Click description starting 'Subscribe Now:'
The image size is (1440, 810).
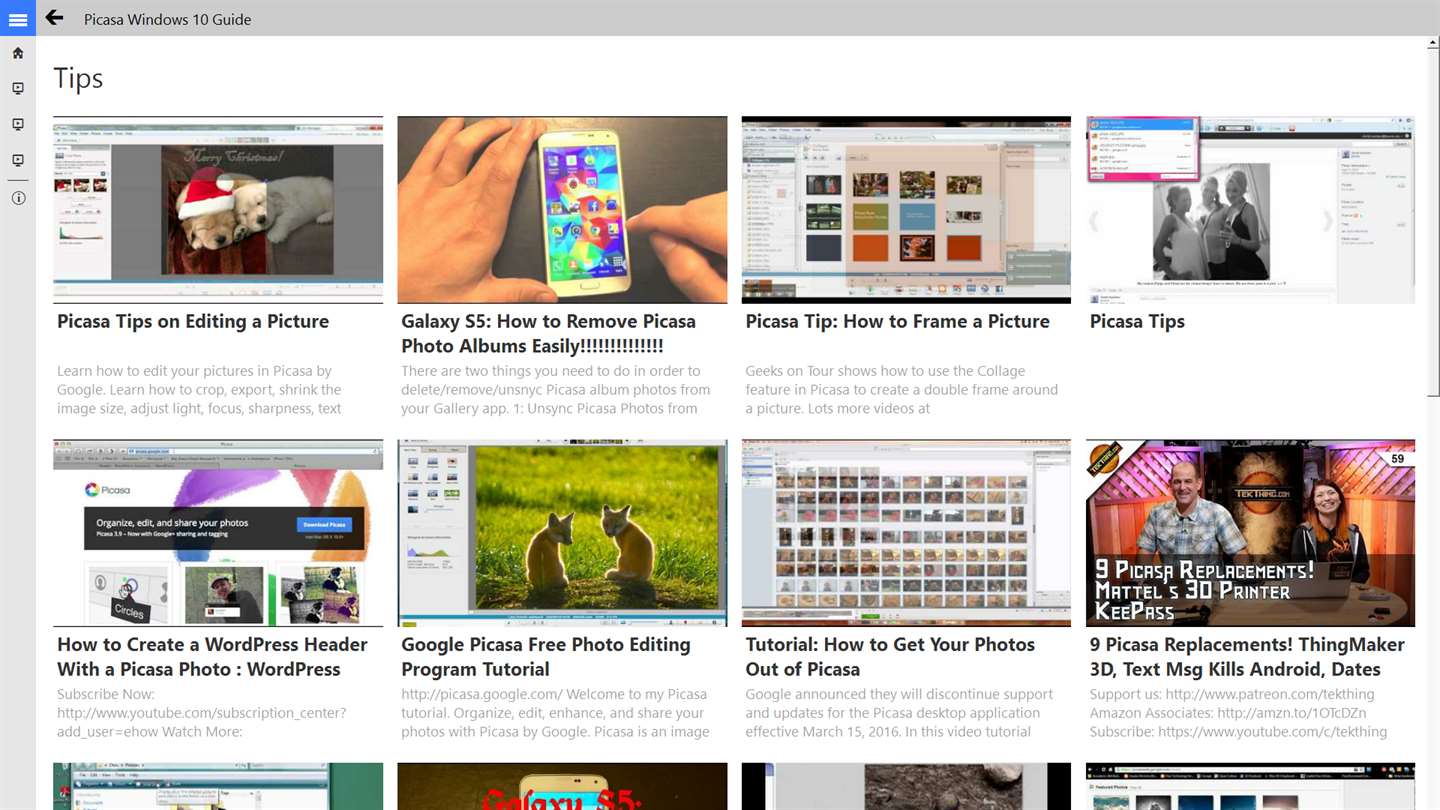(201, 713)
